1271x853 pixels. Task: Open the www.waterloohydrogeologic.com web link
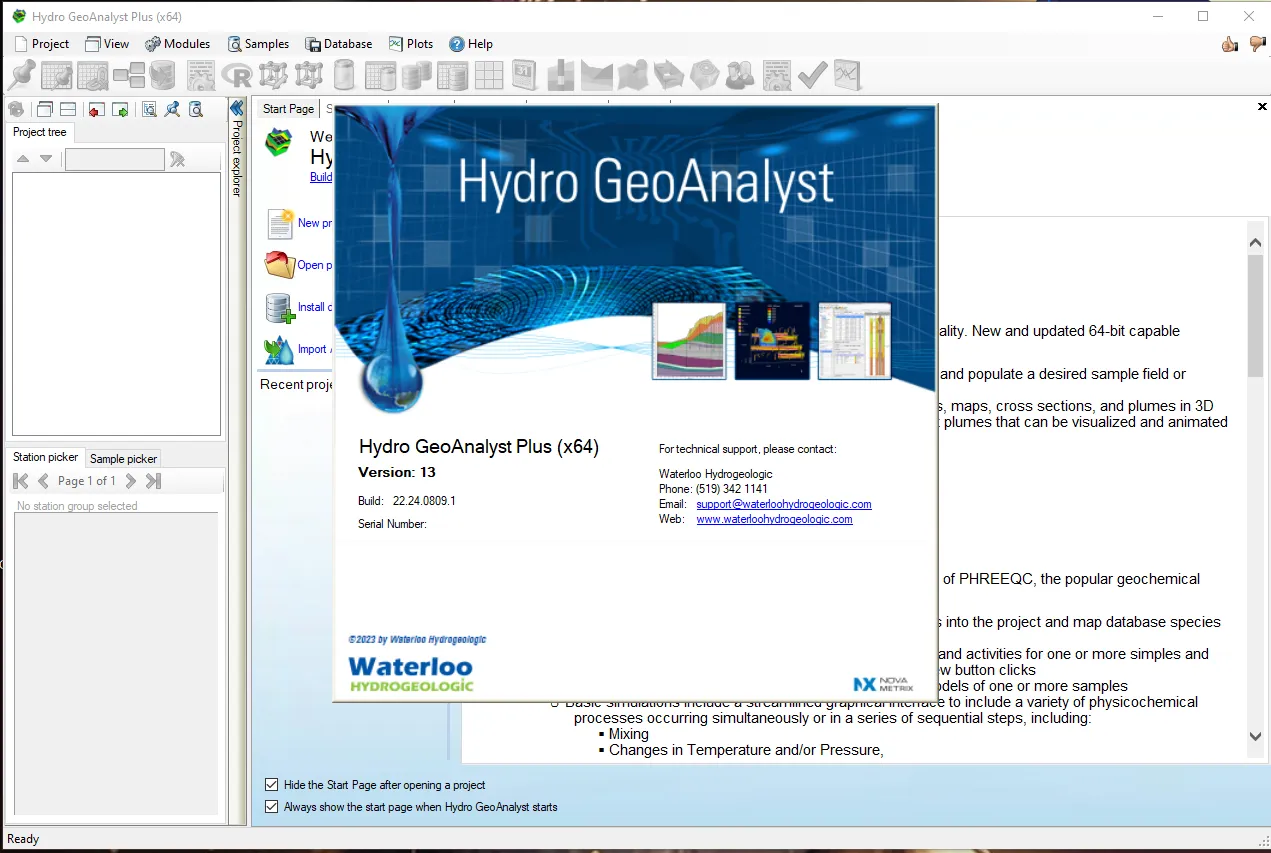pyautogui.click(x=775, y=520)
